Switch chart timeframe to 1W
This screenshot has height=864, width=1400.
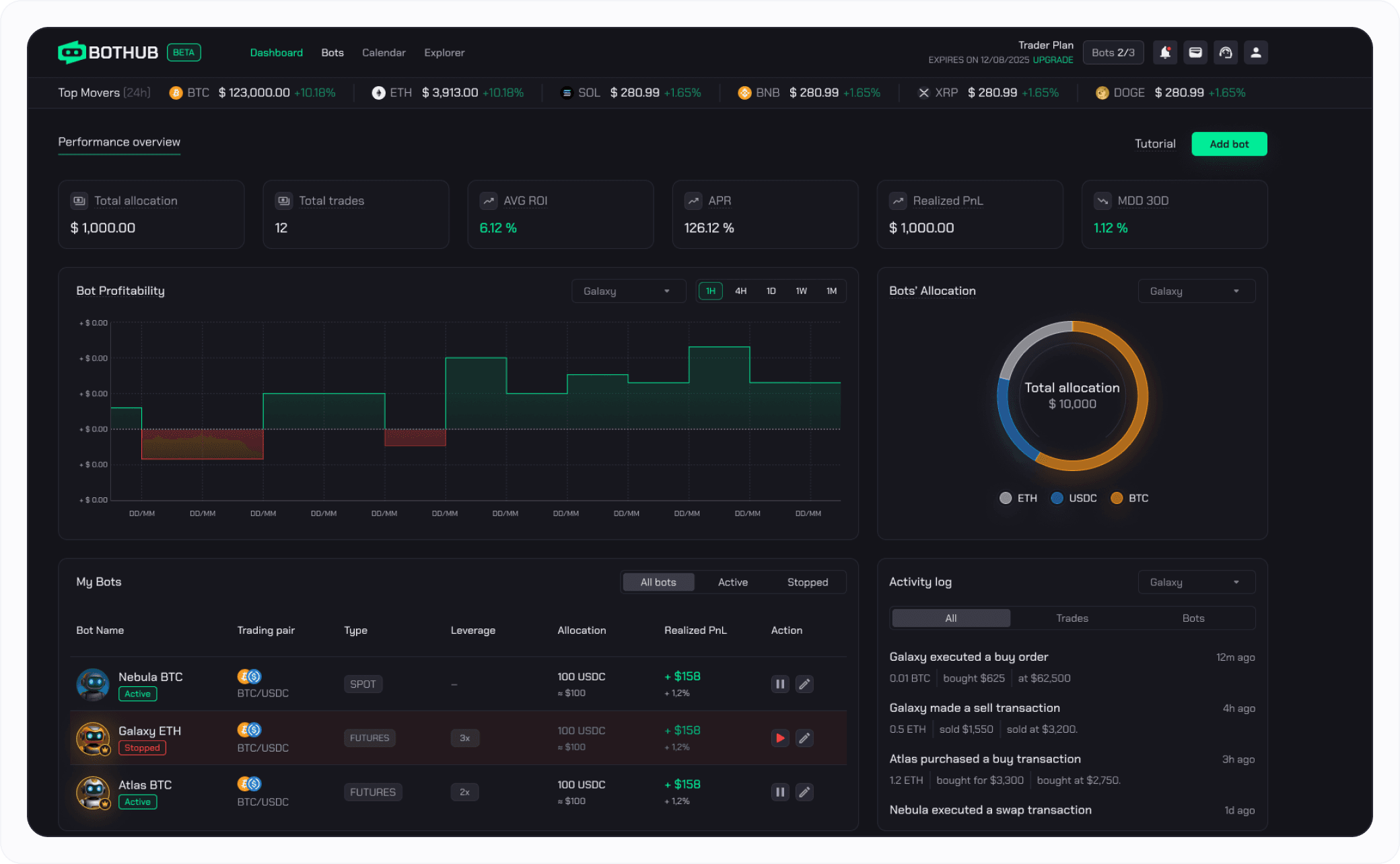click(801, 291)
